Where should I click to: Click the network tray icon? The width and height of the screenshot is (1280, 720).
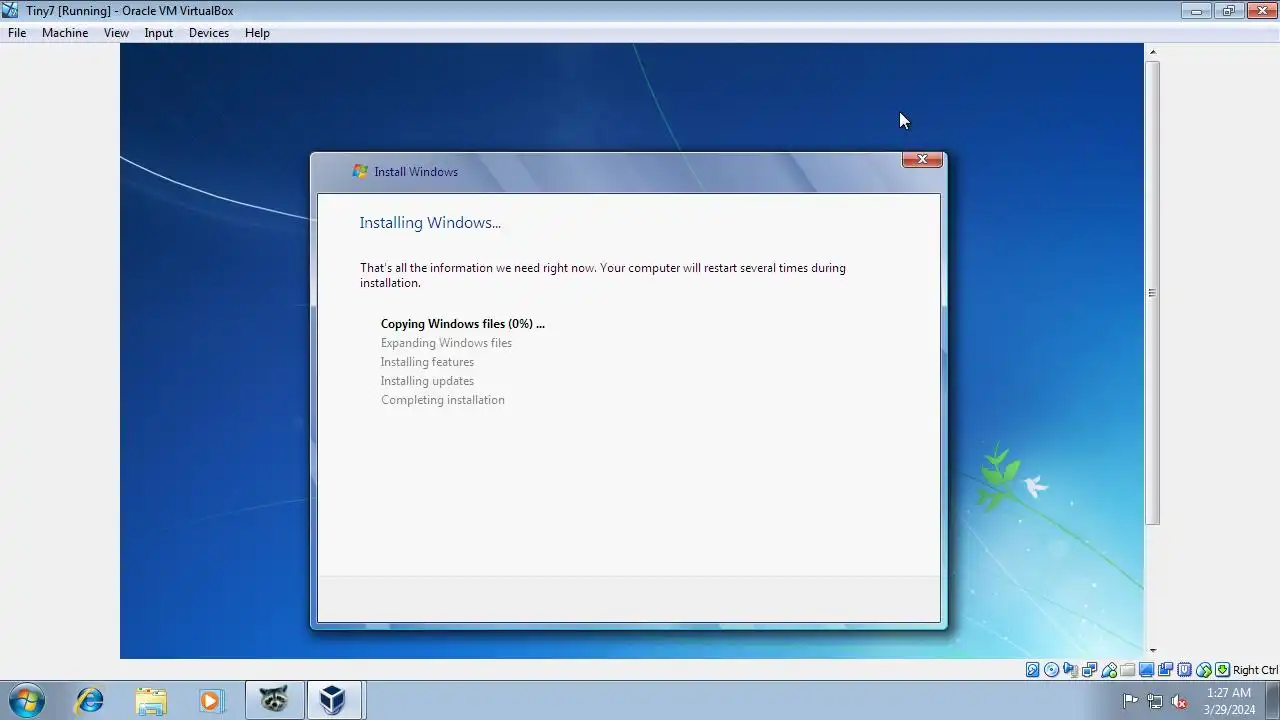(x=1155, y=701)
